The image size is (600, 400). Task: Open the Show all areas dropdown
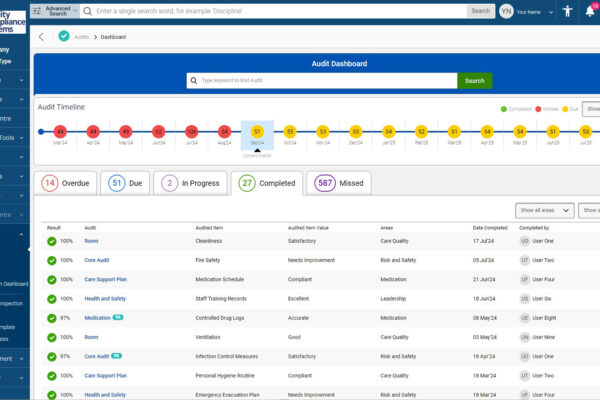(x=545, y=211)
